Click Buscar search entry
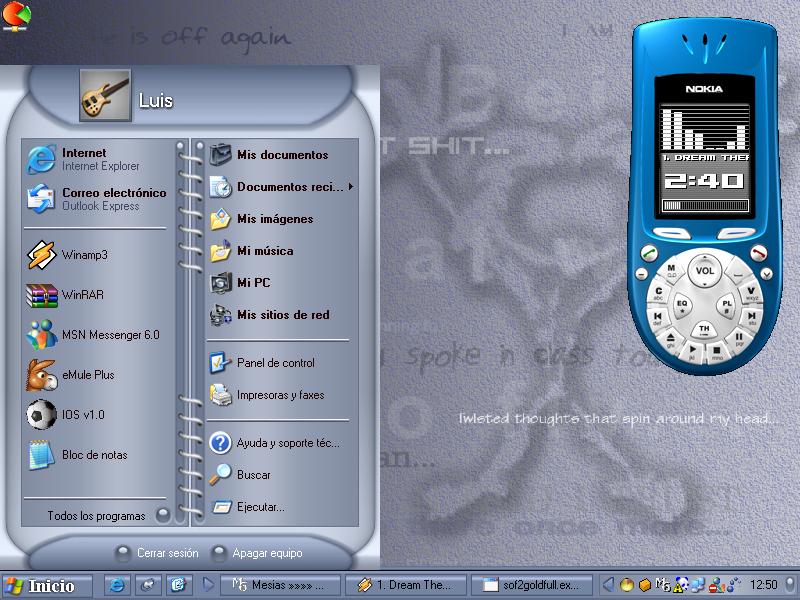This screenshot has width=800, height=600. 280,474
